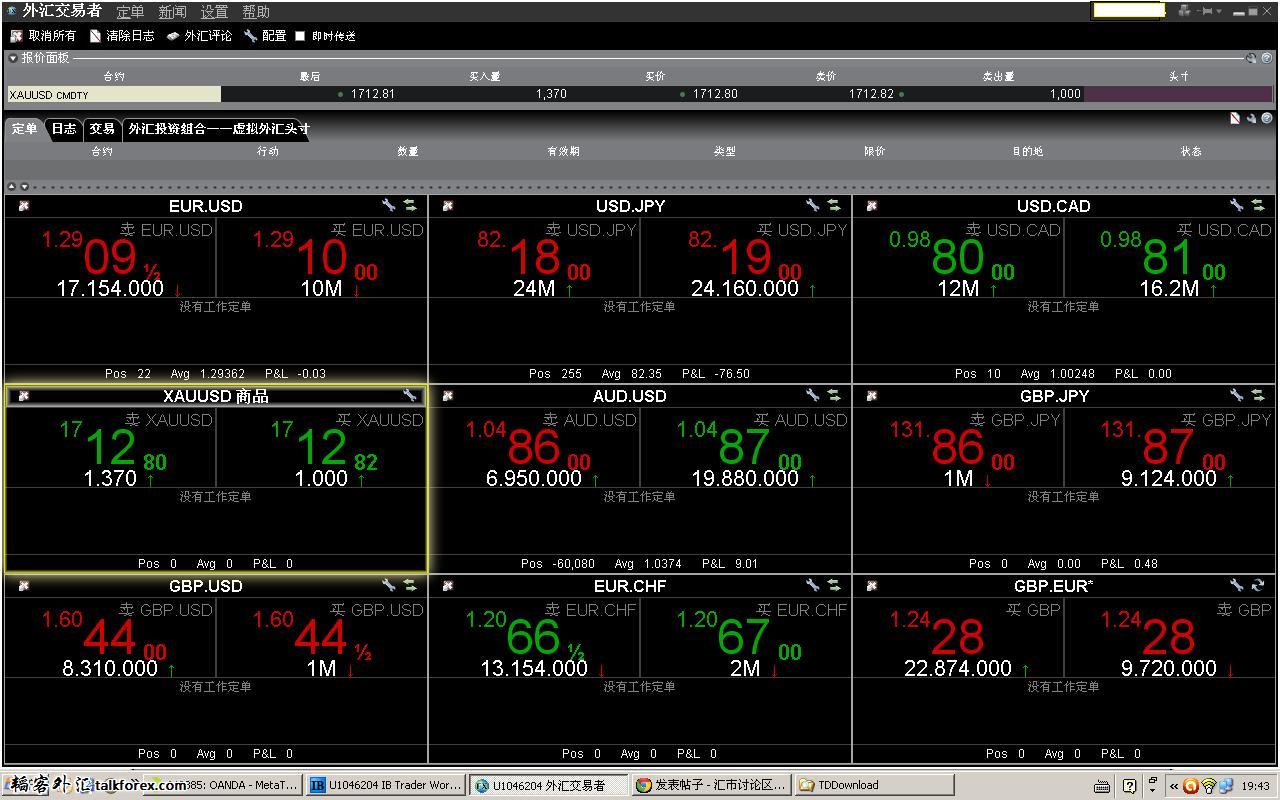Click 清除日志 clear log button
This screenshot has width=1280, height=800.
pos(122,36)
